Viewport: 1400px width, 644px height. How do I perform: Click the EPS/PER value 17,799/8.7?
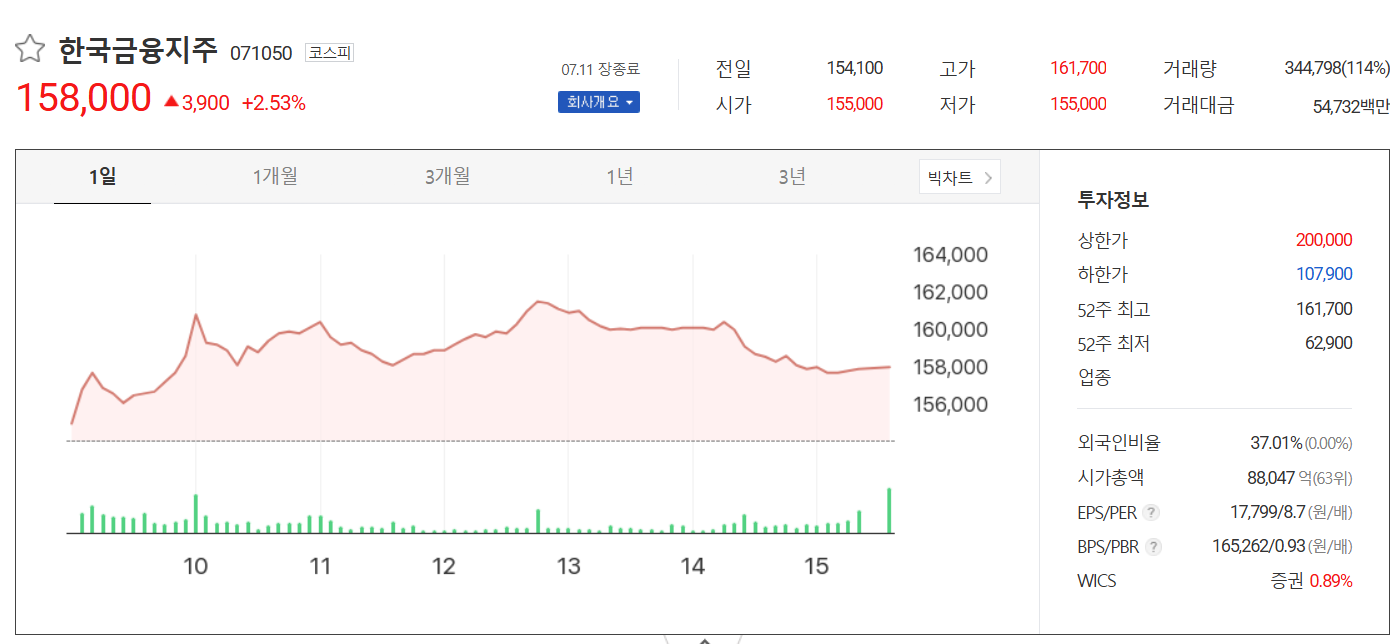click(1267, 513)
